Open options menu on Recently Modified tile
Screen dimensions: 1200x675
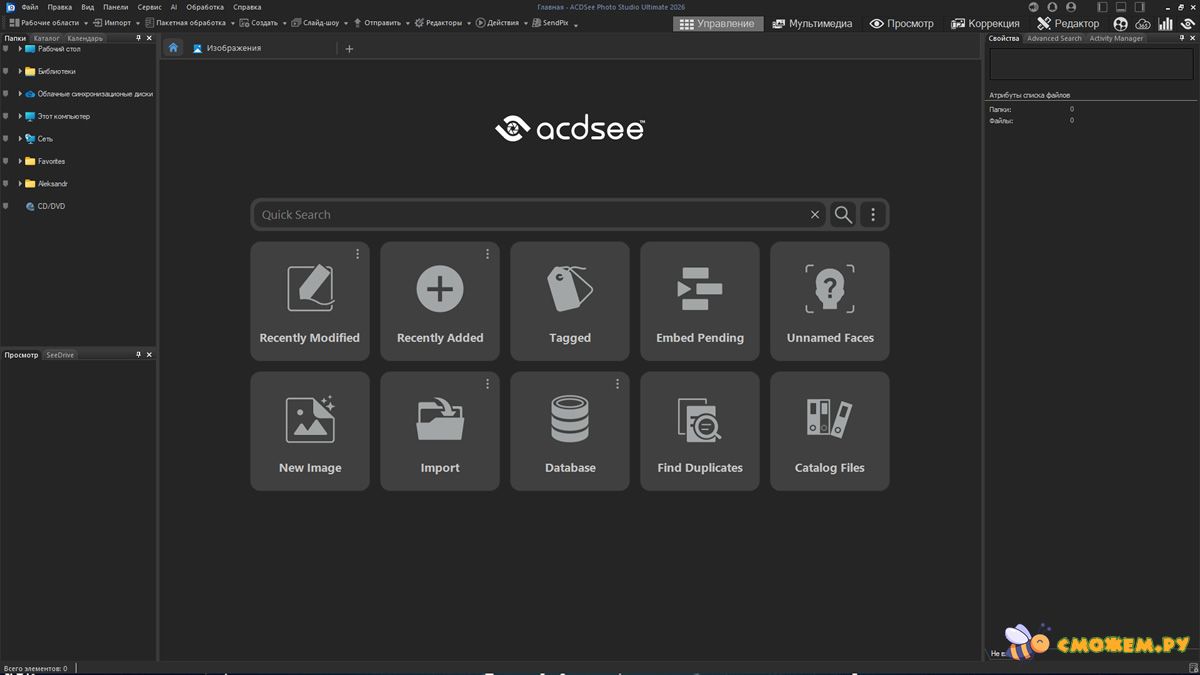(x=357, y=254)
